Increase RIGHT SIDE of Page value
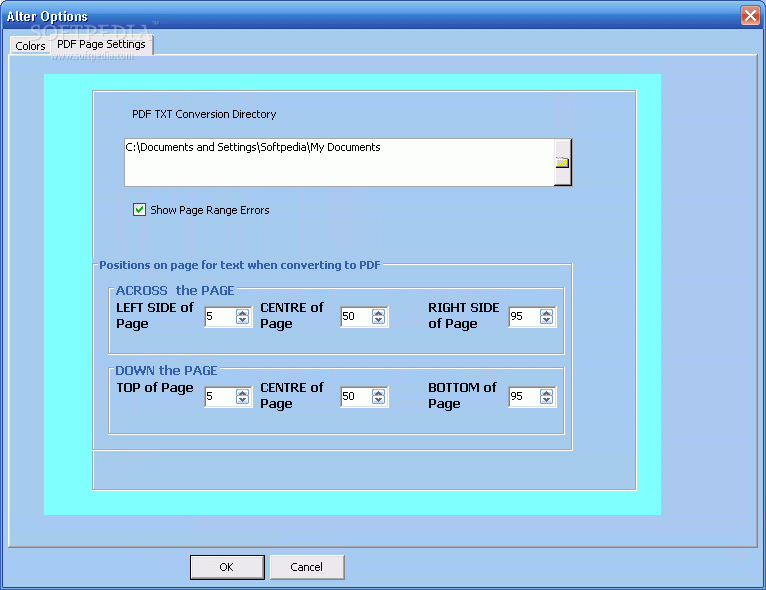This screenshot has width=766, height=590. coord(546,313)
